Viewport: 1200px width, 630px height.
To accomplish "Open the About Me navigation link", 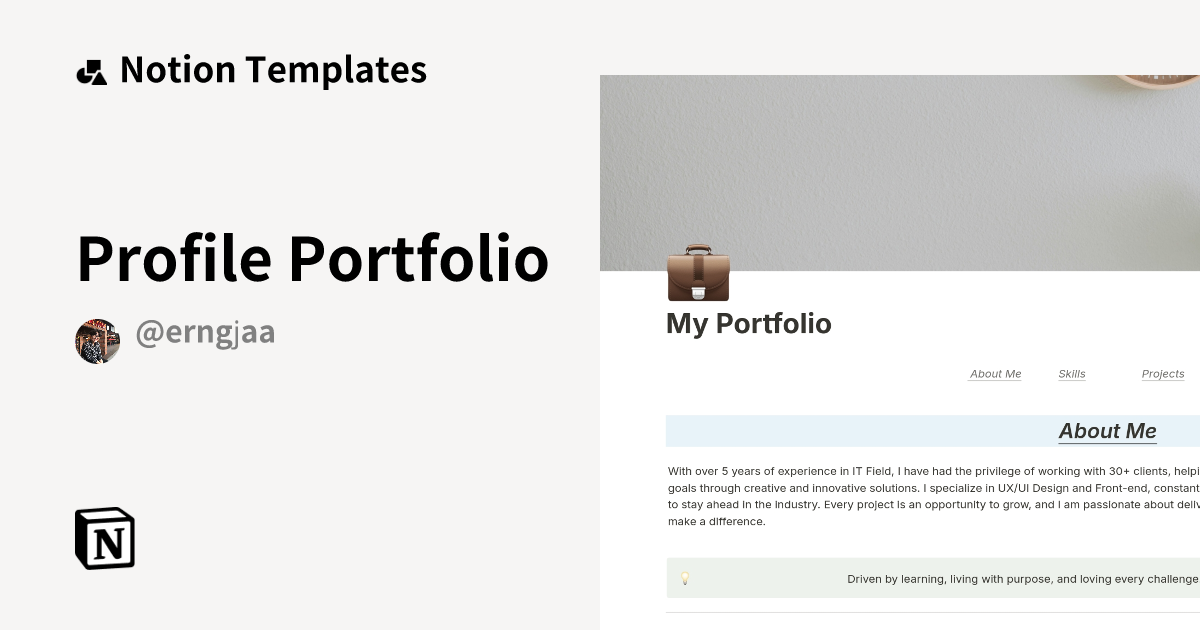I will (995, 373).
